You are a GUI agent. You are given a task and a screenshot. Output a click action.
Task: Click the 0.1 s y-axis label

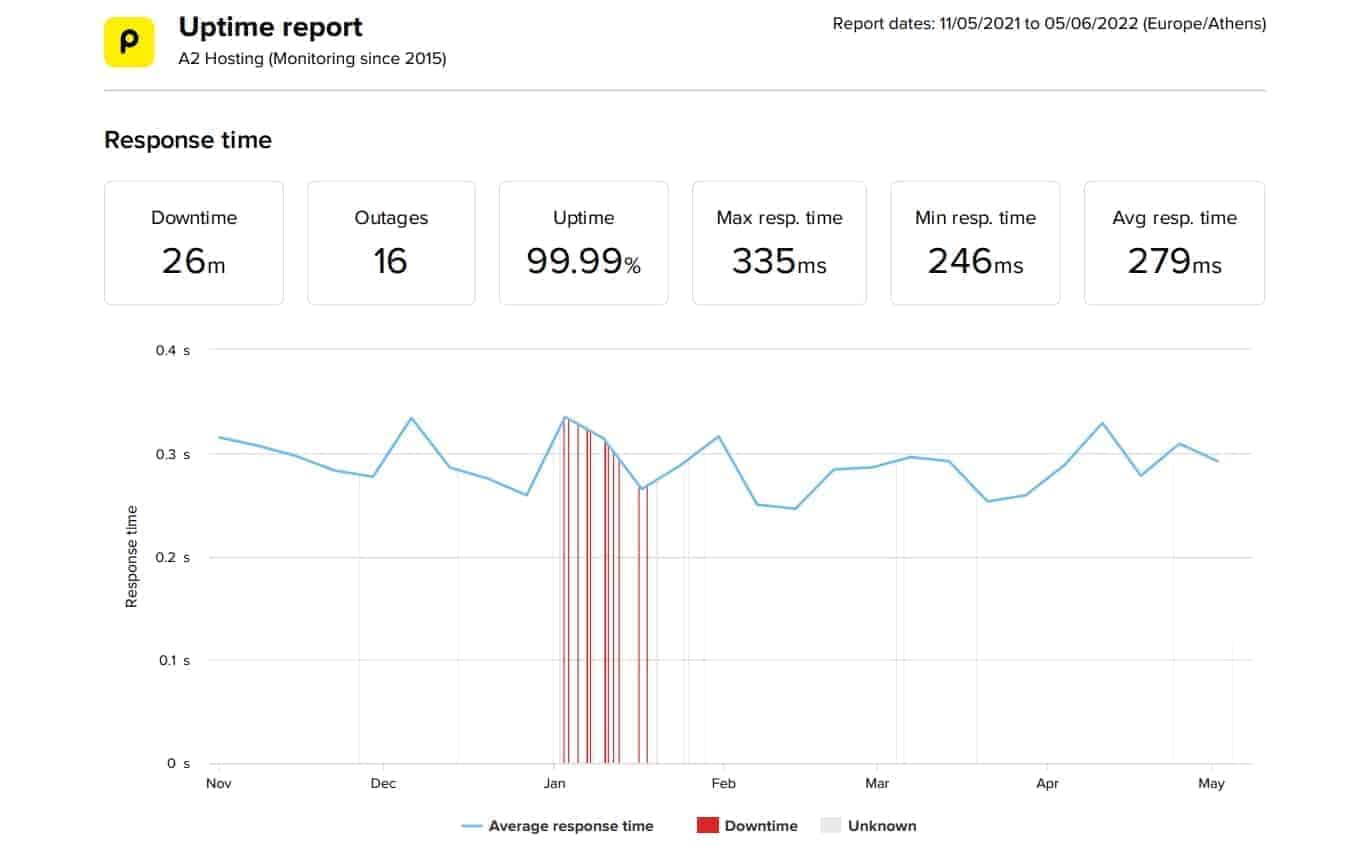tap(172, 660)
